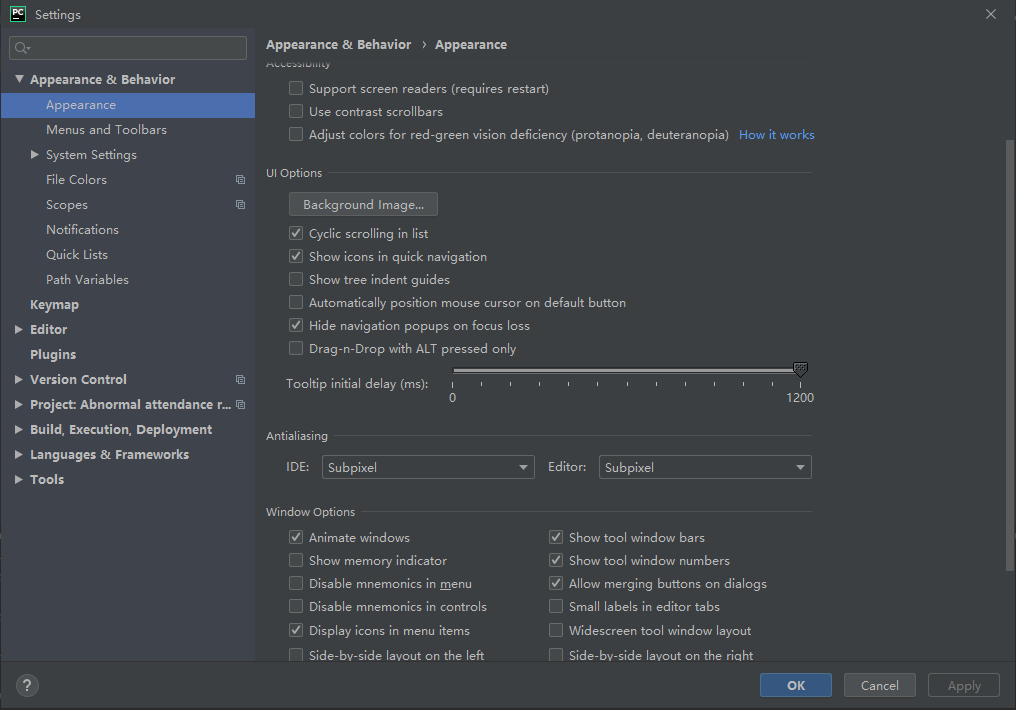Click the Tooltip delay slider track middle
1016x710 pixels.
point(627,371)
